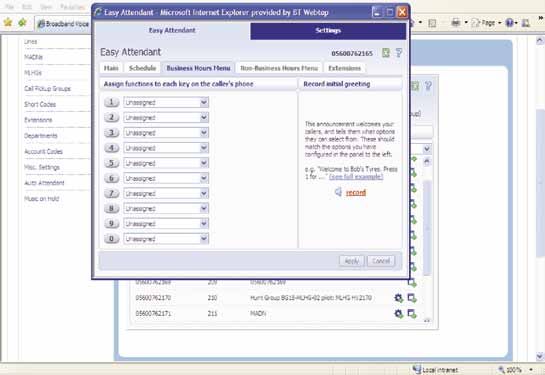The height and width of the screenshot is (375, 545).
Task: Open the Unassigned dropdown for key 3
Action: (166, 133)
